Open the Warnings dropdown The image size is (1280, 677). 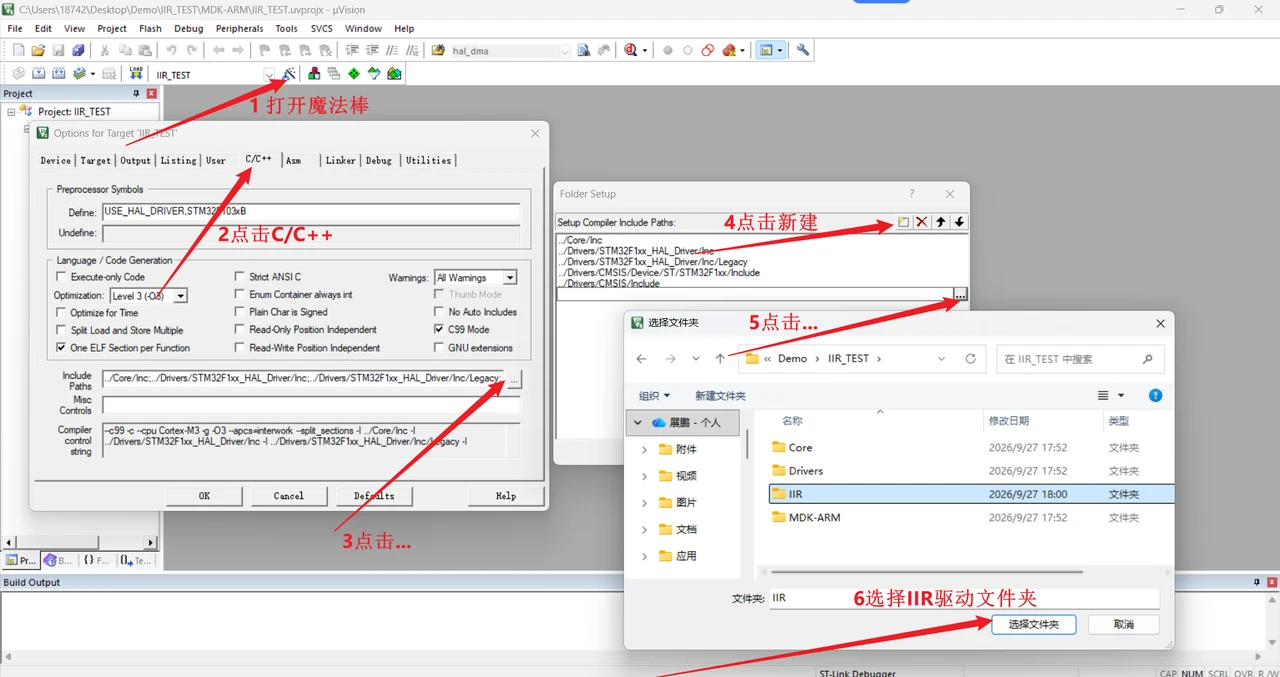510,278
